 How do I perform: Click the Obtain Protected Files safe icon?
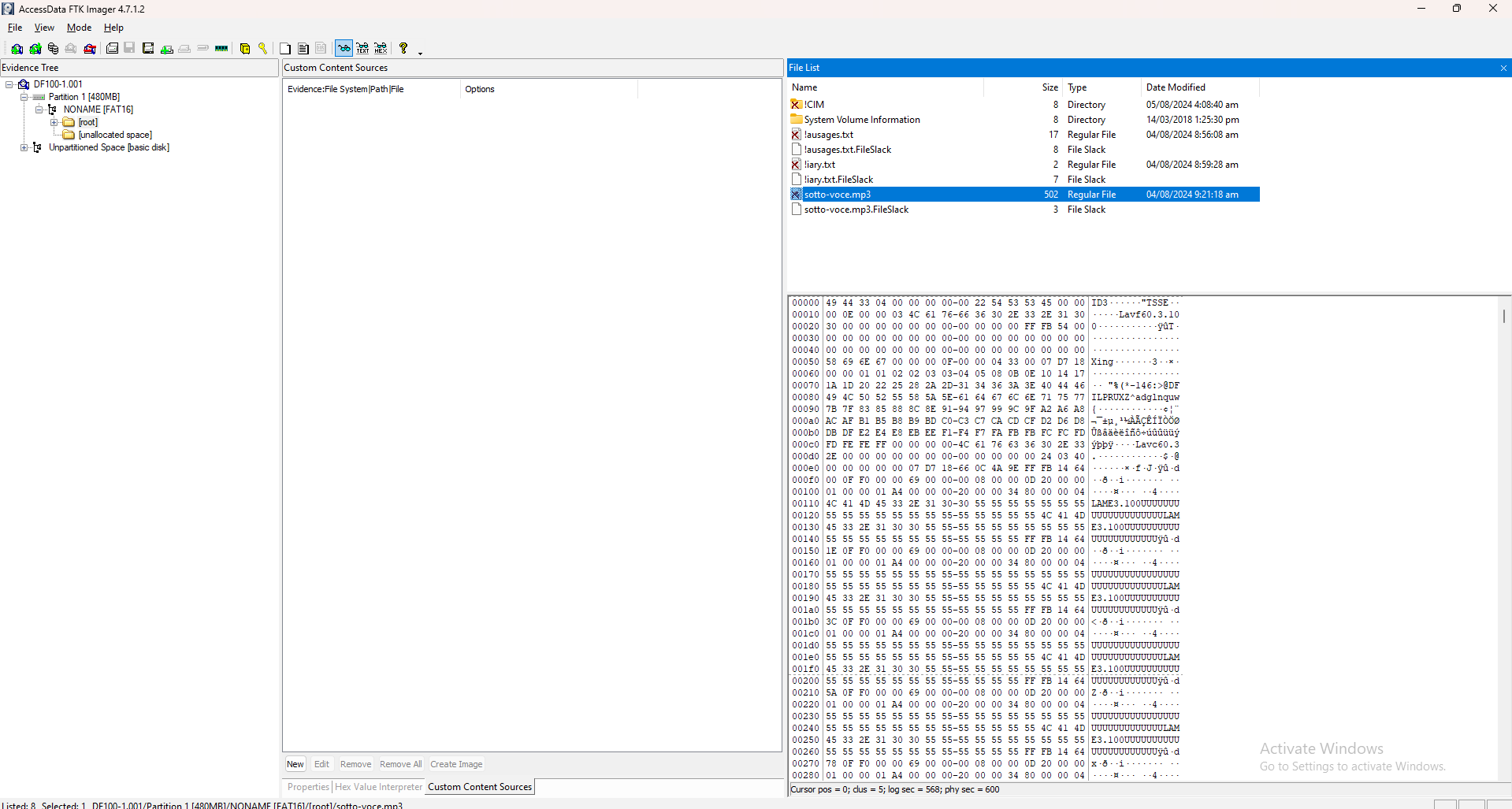coord(245,49)
